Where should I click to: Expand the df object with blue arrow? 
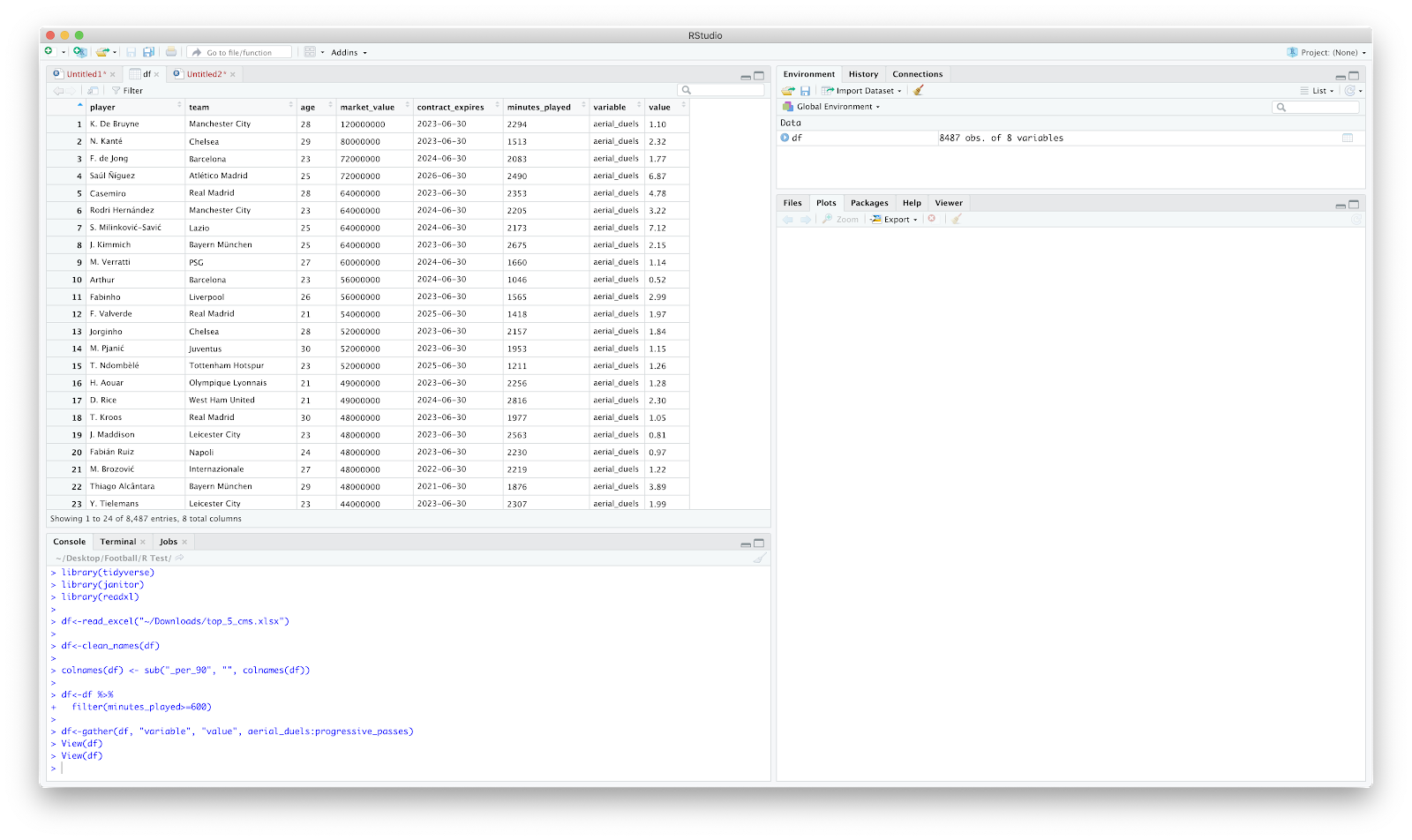785,138
